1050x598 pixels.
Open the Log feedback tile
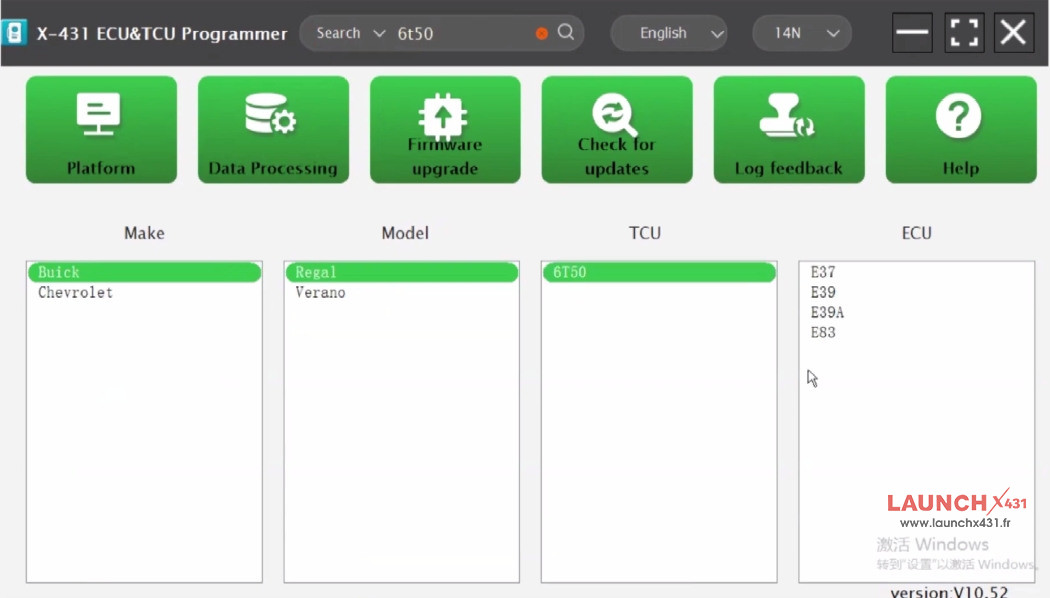point(789,130)
